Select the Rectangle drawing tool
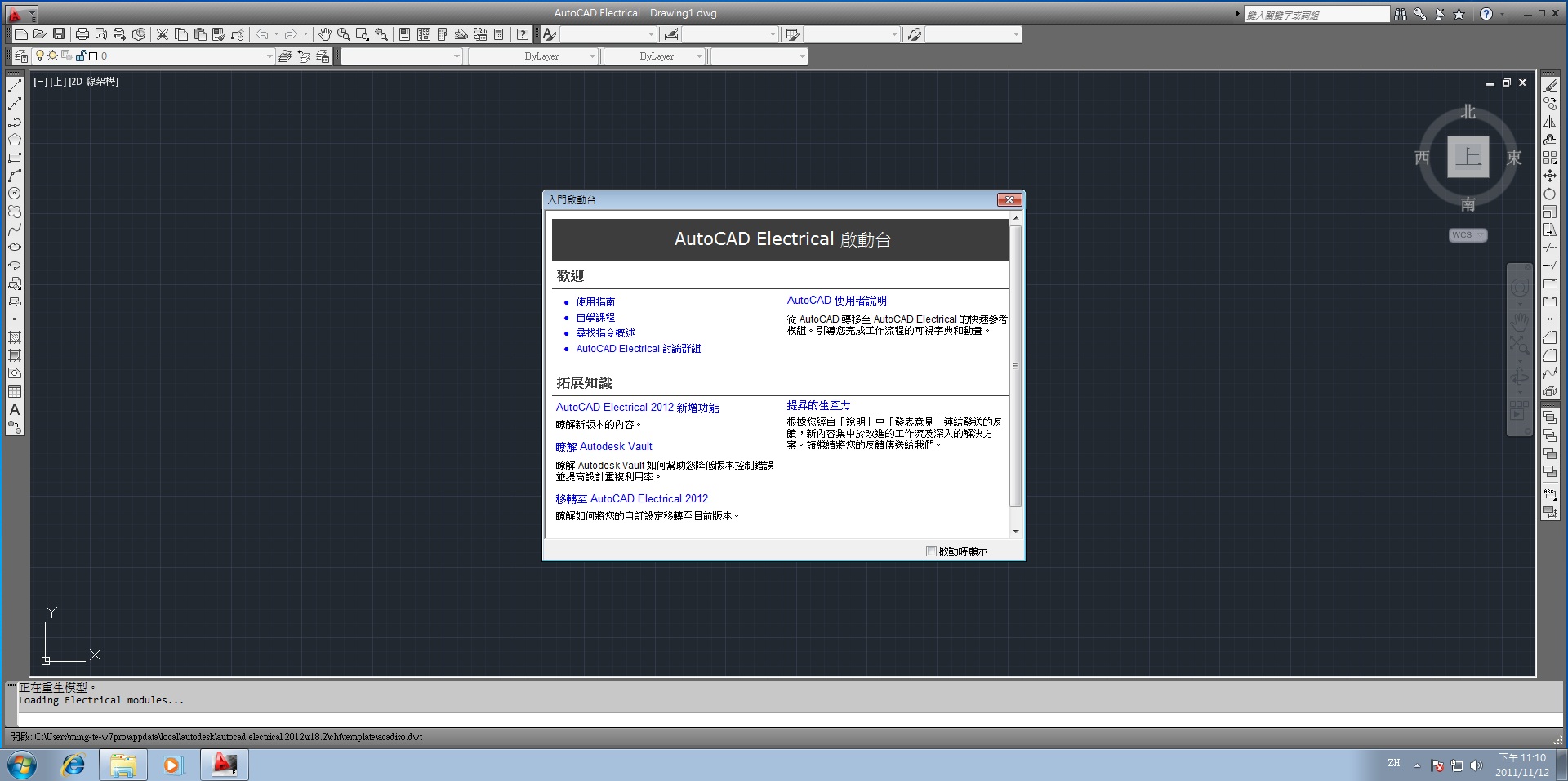Screen dimensions: 1568x781 point(15,158)
